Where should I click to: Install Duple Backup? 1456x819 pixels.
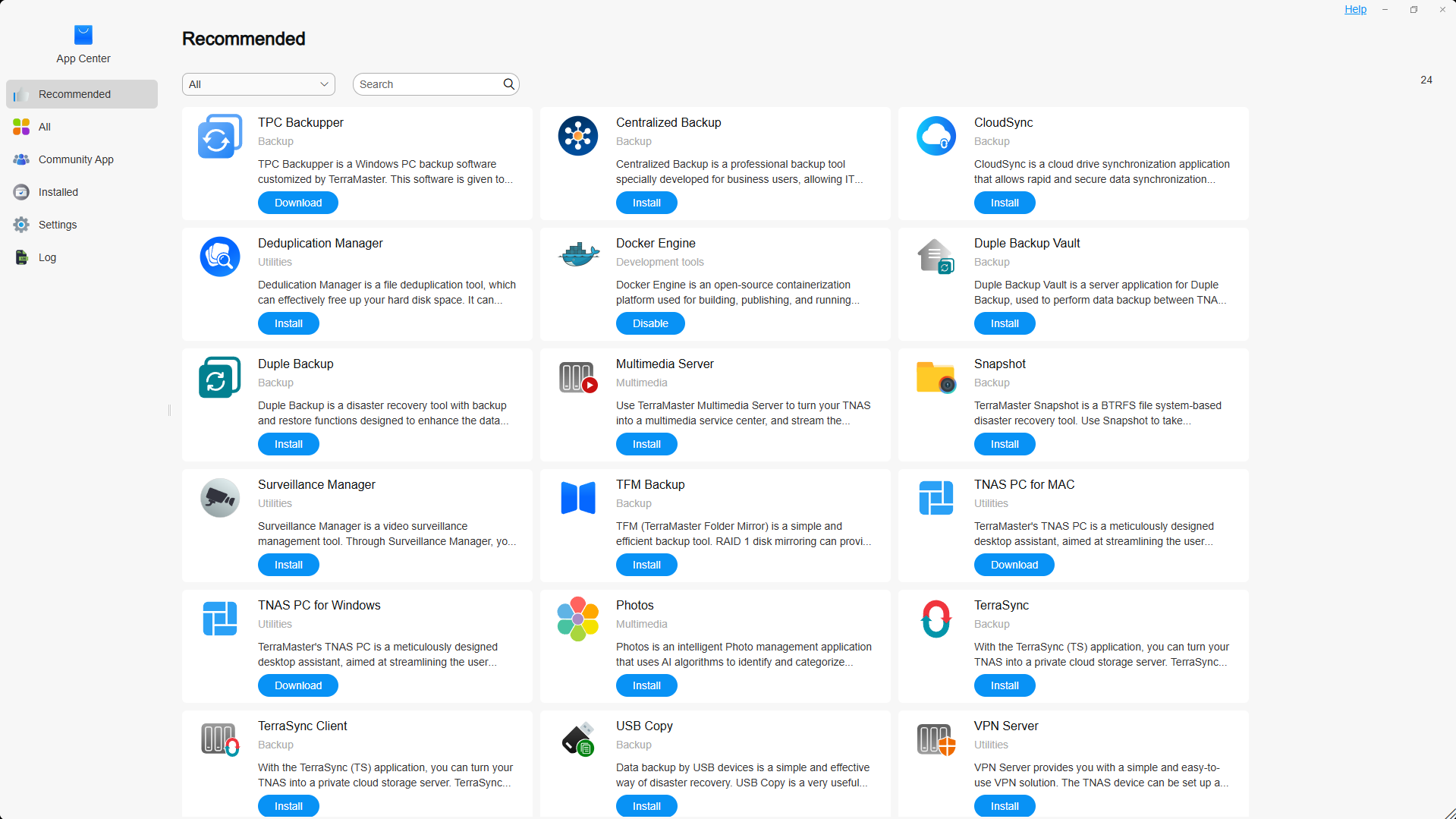pos(288,444)
